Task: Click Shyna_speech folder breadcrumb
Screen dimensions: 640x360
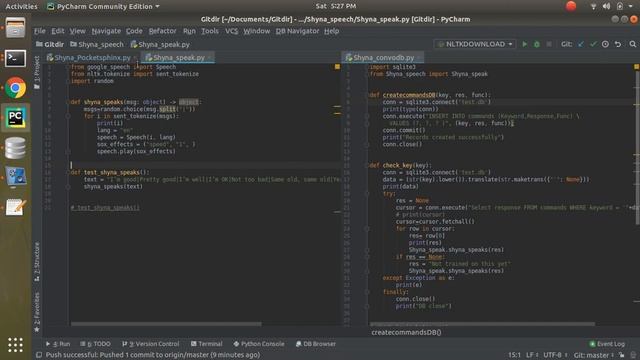Action: click(x=97, y=44)
